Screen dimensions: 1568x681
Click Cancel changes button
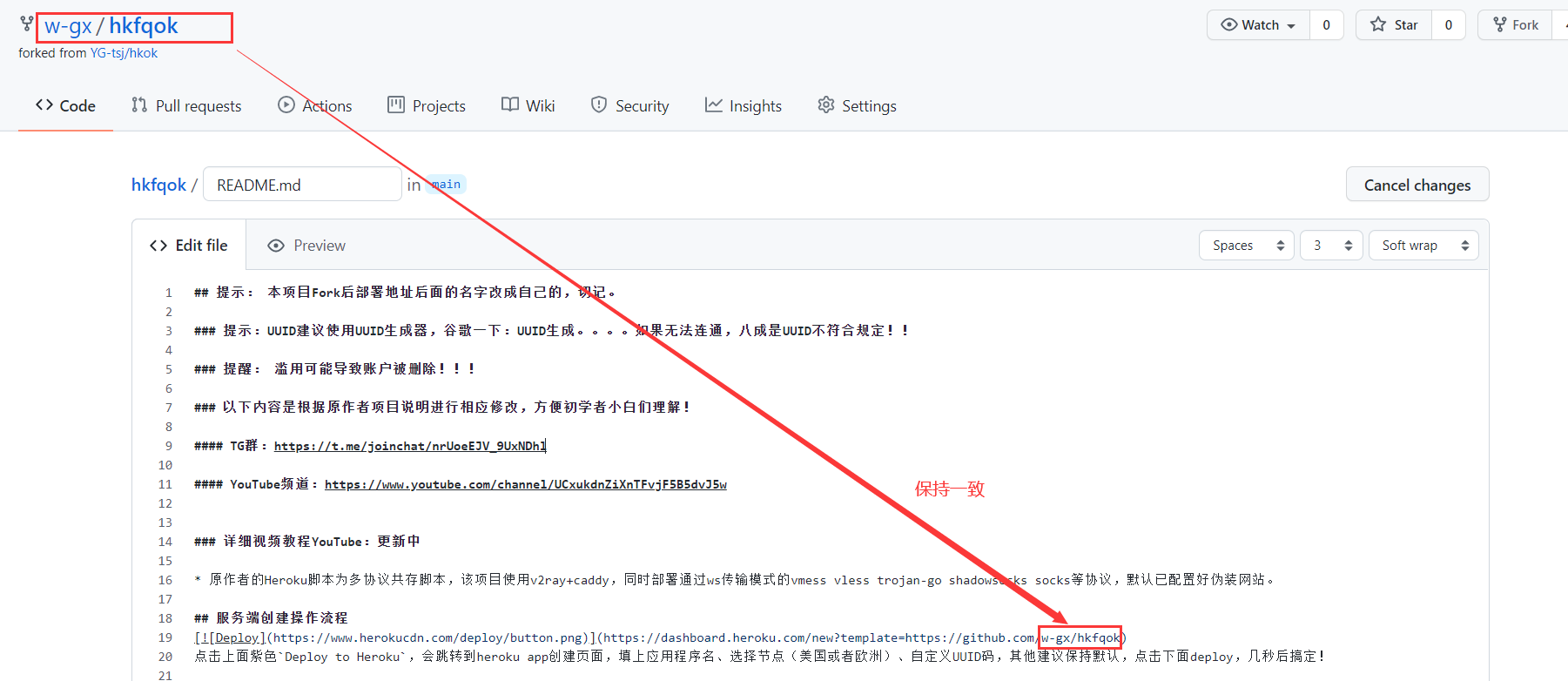tap(1417, 185)
